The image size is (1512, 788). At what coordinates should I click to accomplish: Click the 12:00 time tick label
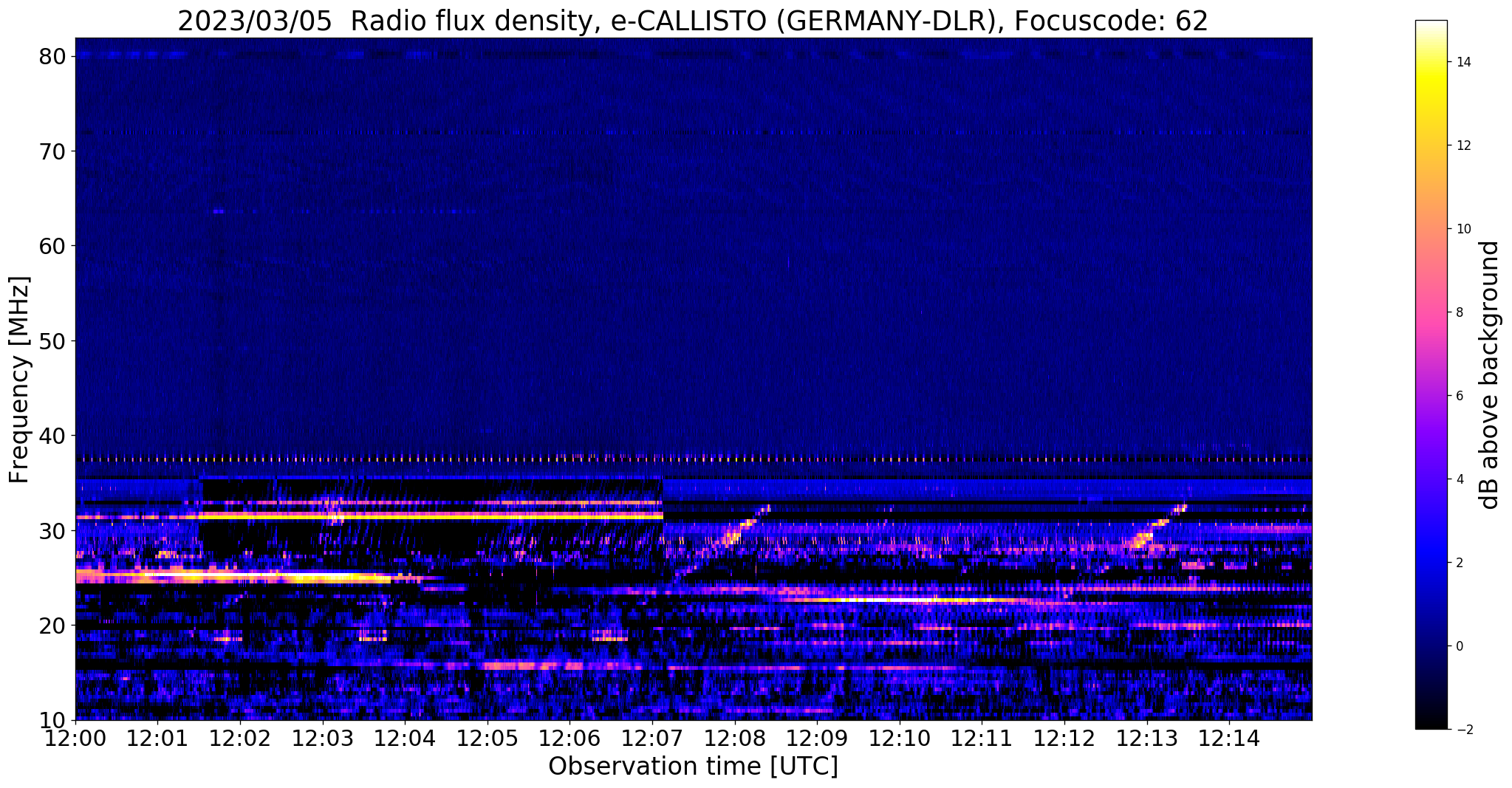pyautogui.click(x=75, y=738)
